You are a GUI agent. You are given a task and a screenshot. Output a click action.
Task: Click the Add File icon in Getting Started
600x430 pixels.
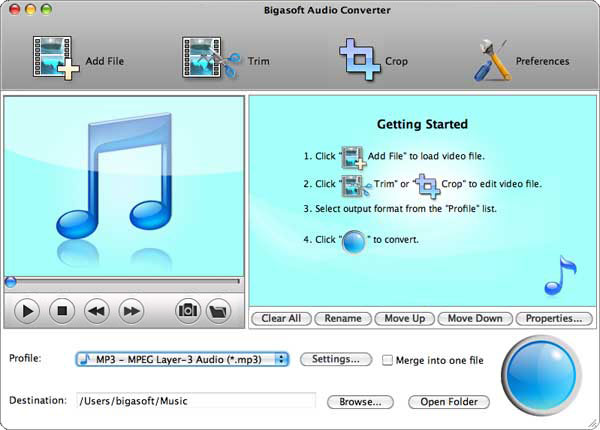click(x=353, y=157)
